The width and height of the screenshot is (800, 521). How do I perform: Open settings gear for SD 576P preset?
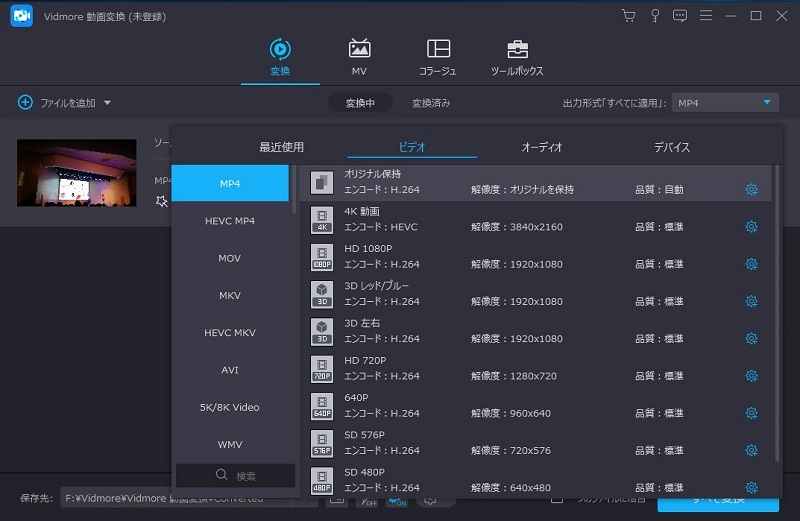click(751, 450)
